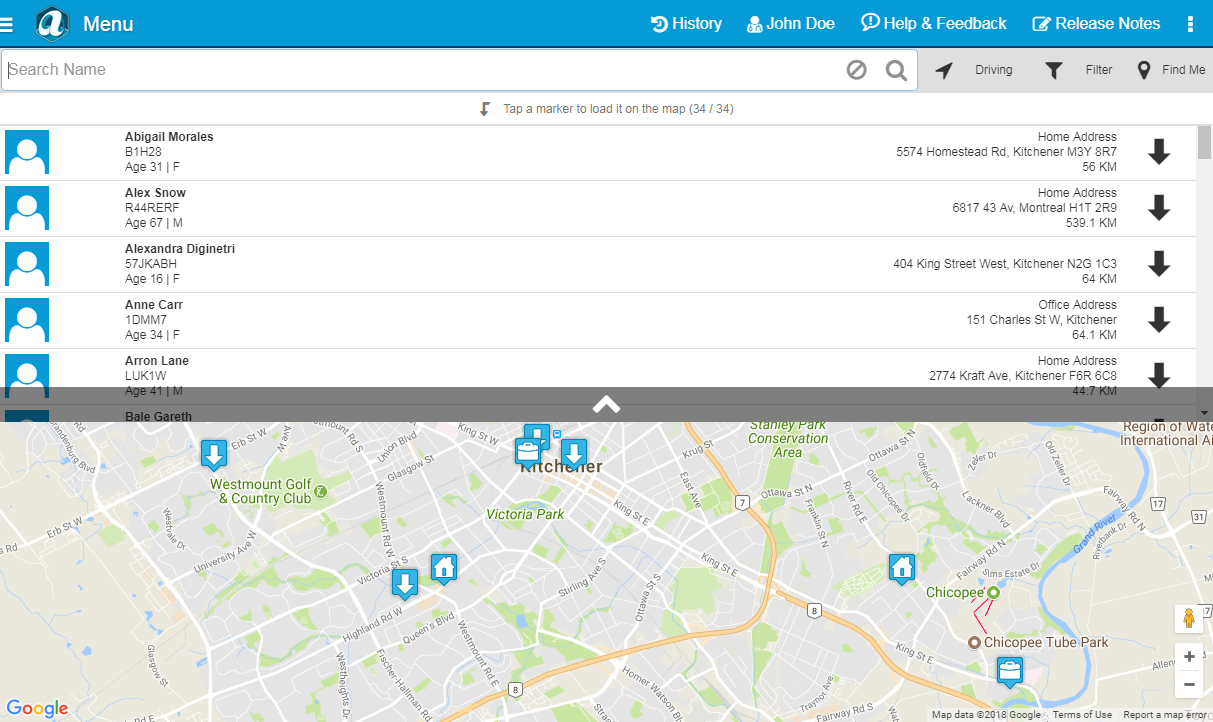Load Abigail Morales on the map arrow

(1159, 152)
